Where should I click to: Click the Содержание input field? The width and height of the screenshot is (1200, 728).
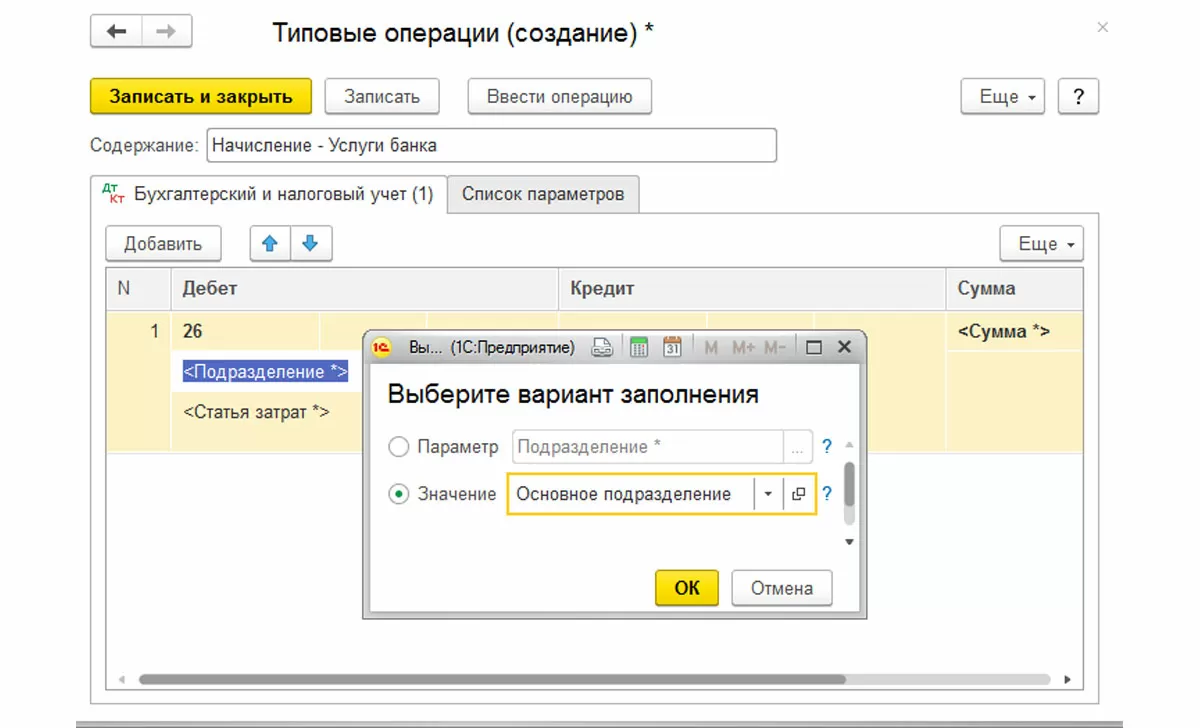(x=491, y=145)
